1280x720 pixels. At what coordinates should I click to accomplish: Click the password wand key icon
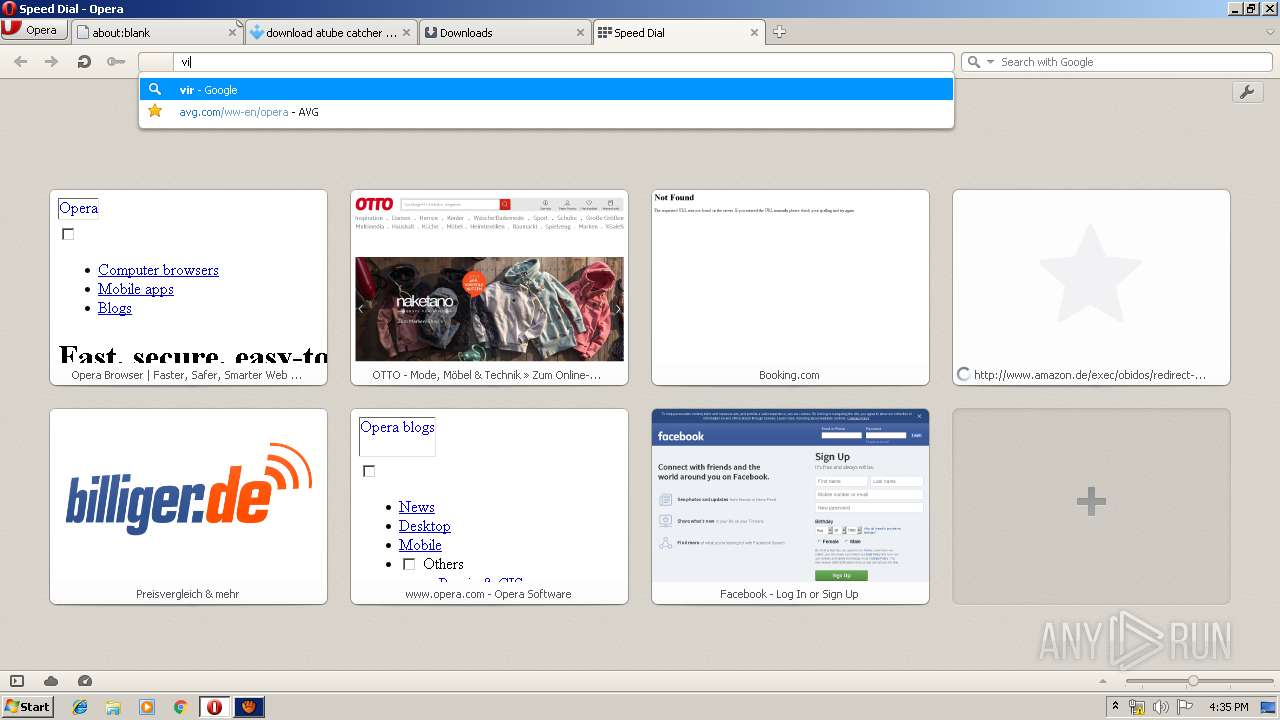tap(116, 62)
